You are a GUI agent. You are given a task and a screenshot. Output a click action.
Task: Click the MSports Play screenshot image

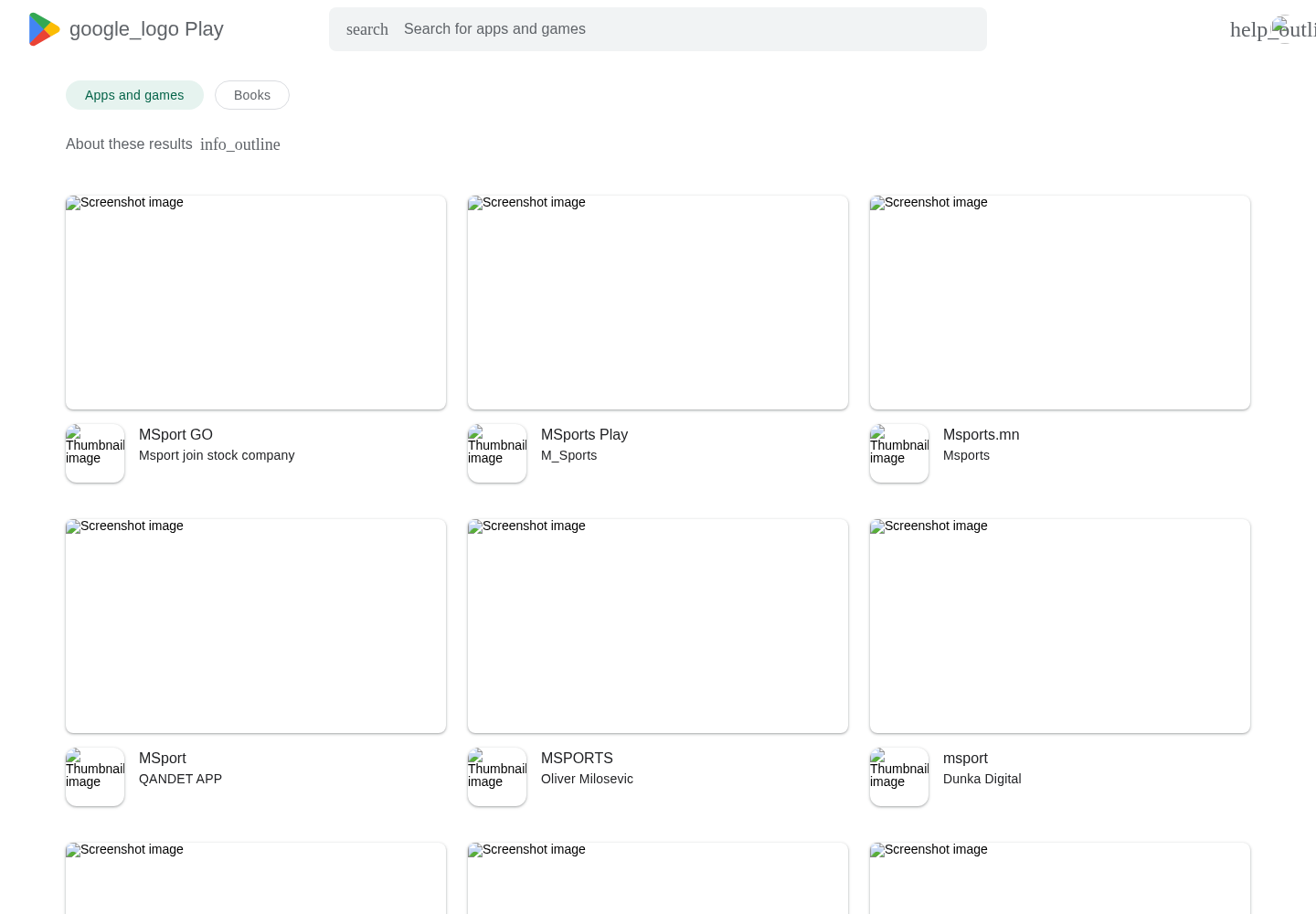click(x=658, y=303)
